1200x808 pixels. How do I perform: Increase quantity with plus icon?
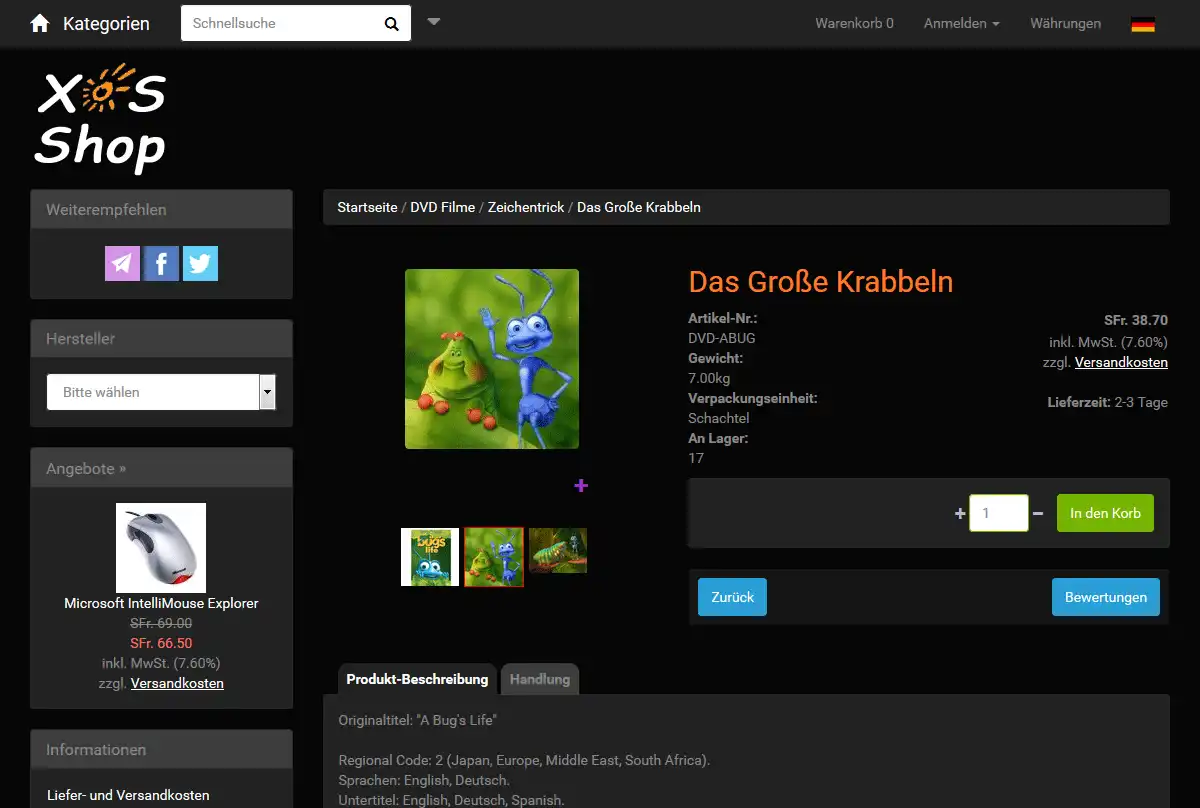click(x=960, y=514)
